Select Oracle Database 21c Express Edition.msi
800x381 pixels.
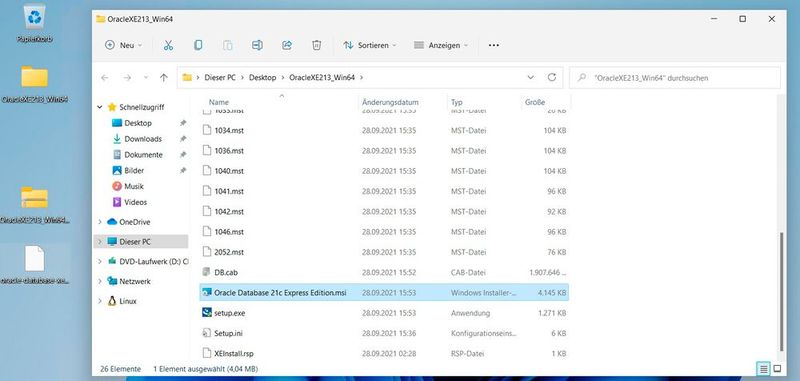tap(384, 293)
